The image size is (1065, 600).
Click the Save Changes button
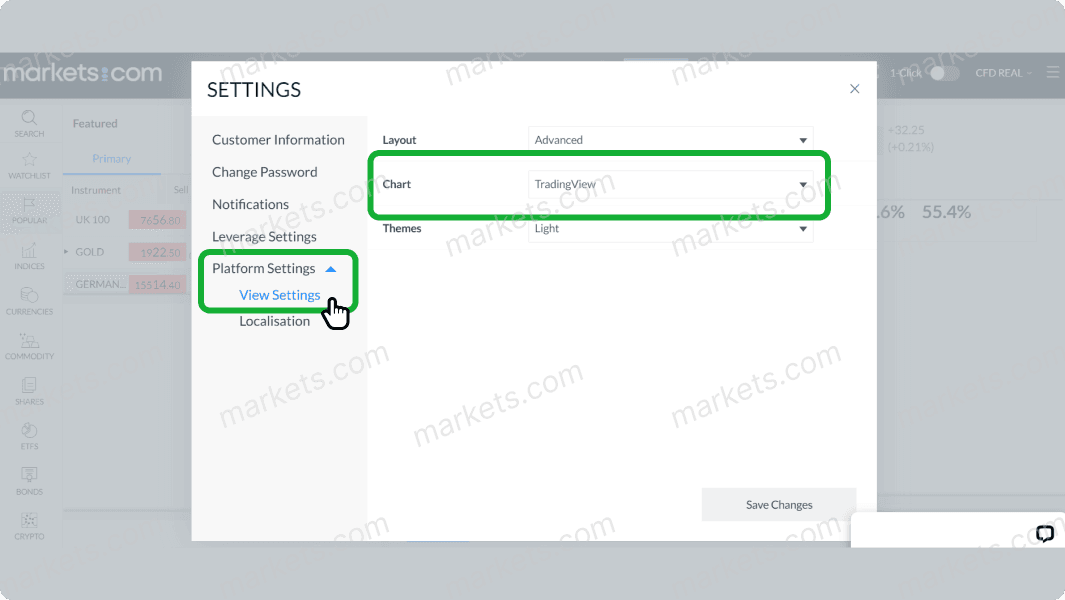778,504
